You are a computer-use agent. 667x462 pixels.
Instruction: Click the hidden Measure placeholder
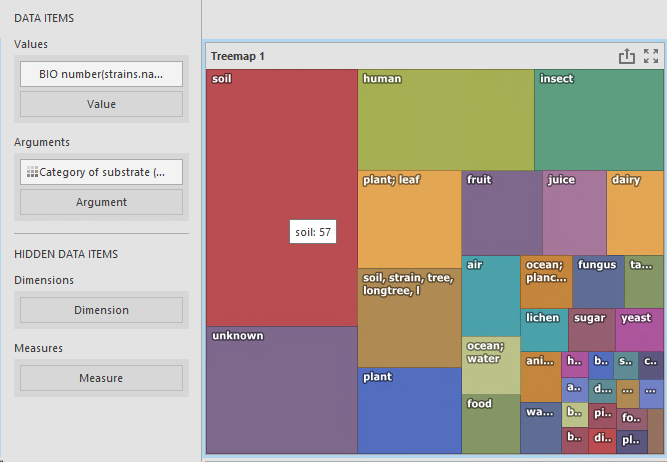101,378
